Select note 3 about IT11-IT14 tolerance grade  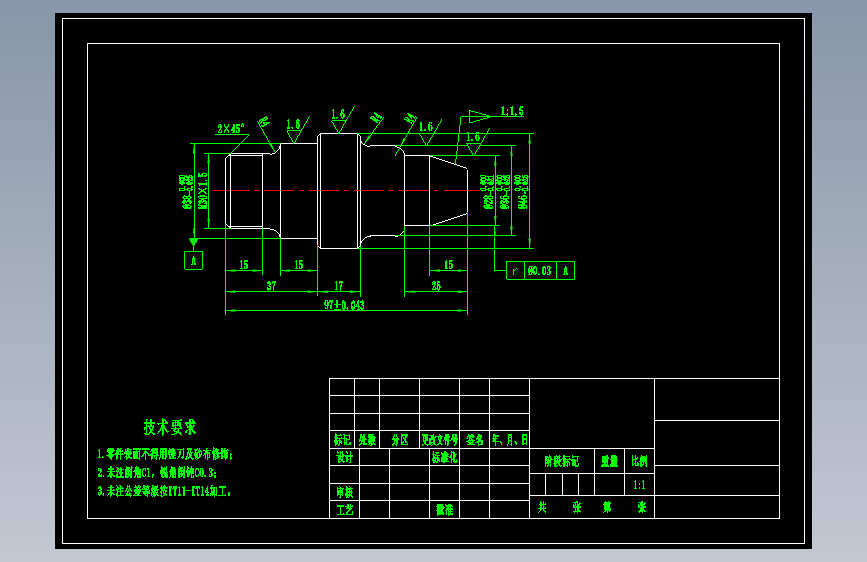164,491
